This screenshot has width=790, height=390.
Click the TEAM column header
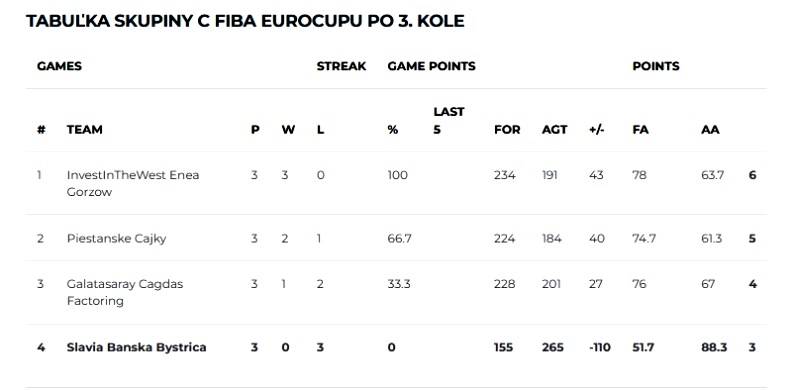click(x=84, y=129)
